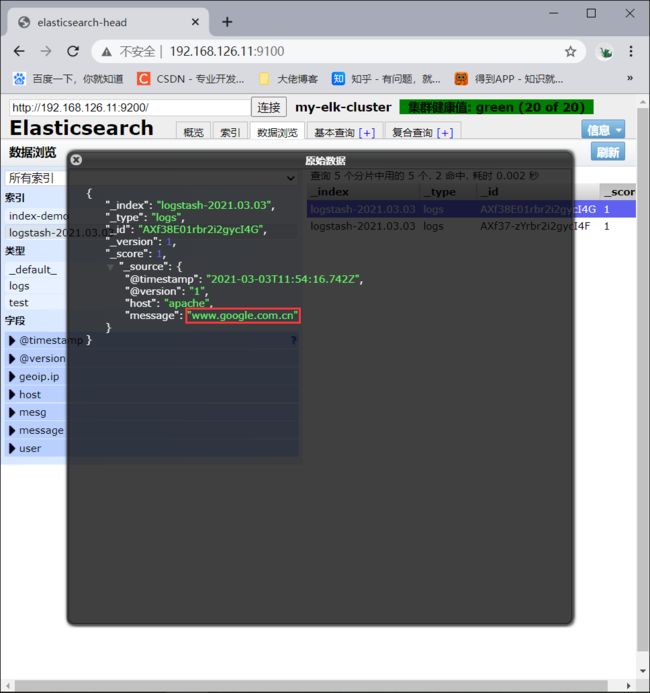The image size is (650, 693).
Task: Open the 基本查询 tab
Action: (x=335, y=133)
